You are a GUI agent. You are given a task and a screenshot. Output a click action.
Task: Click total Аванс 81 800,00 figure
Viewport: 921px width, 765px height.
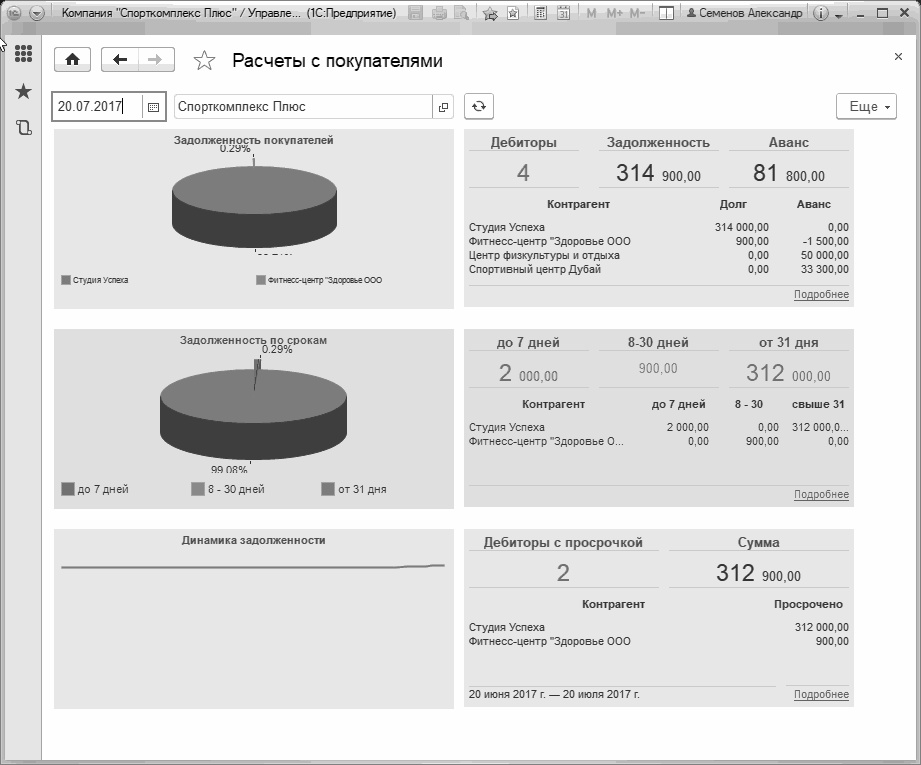(789, 173)
